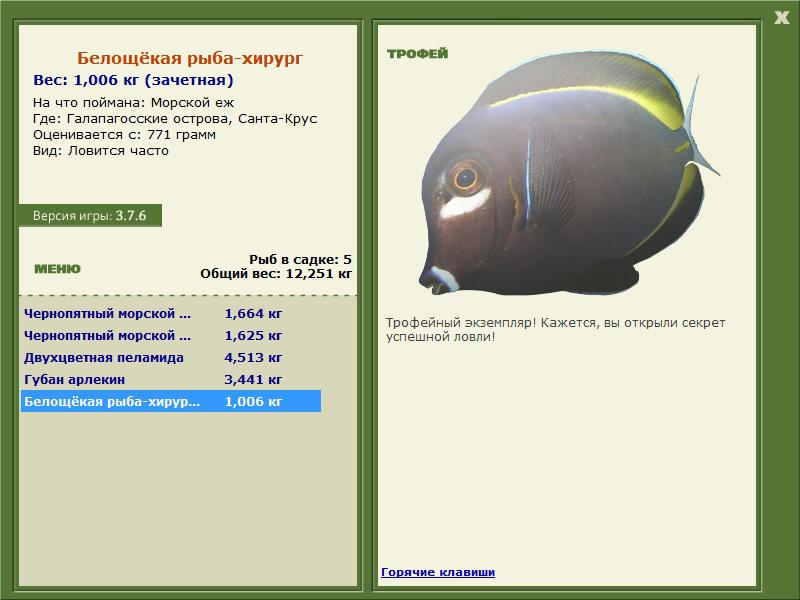Click the Оценивается с: 771 грамм line
This screenshot has height=600, width=800.
[x=124, y=135]
